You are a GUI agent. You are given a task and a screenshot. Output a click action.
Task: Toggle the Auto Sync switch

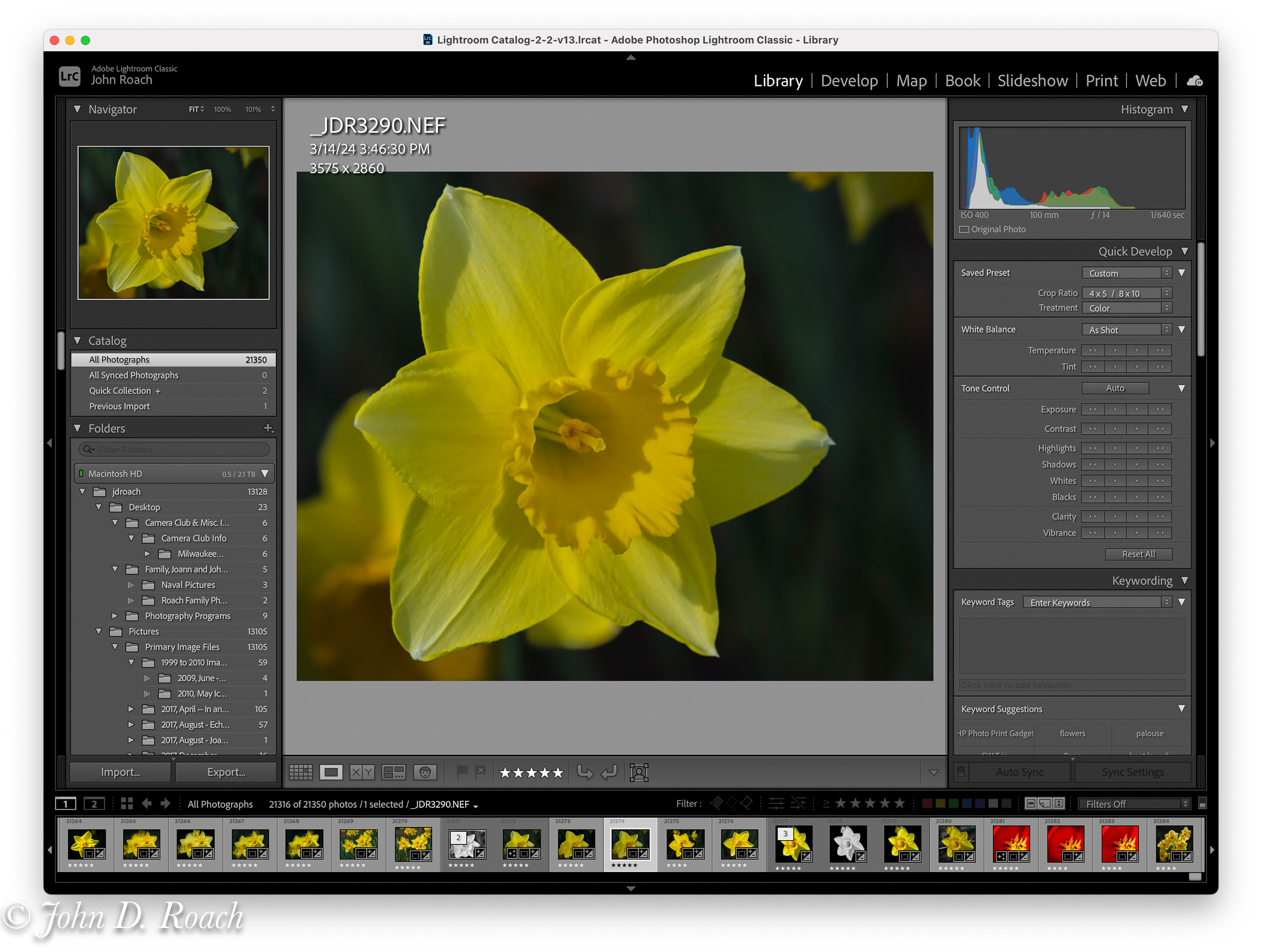961,772
